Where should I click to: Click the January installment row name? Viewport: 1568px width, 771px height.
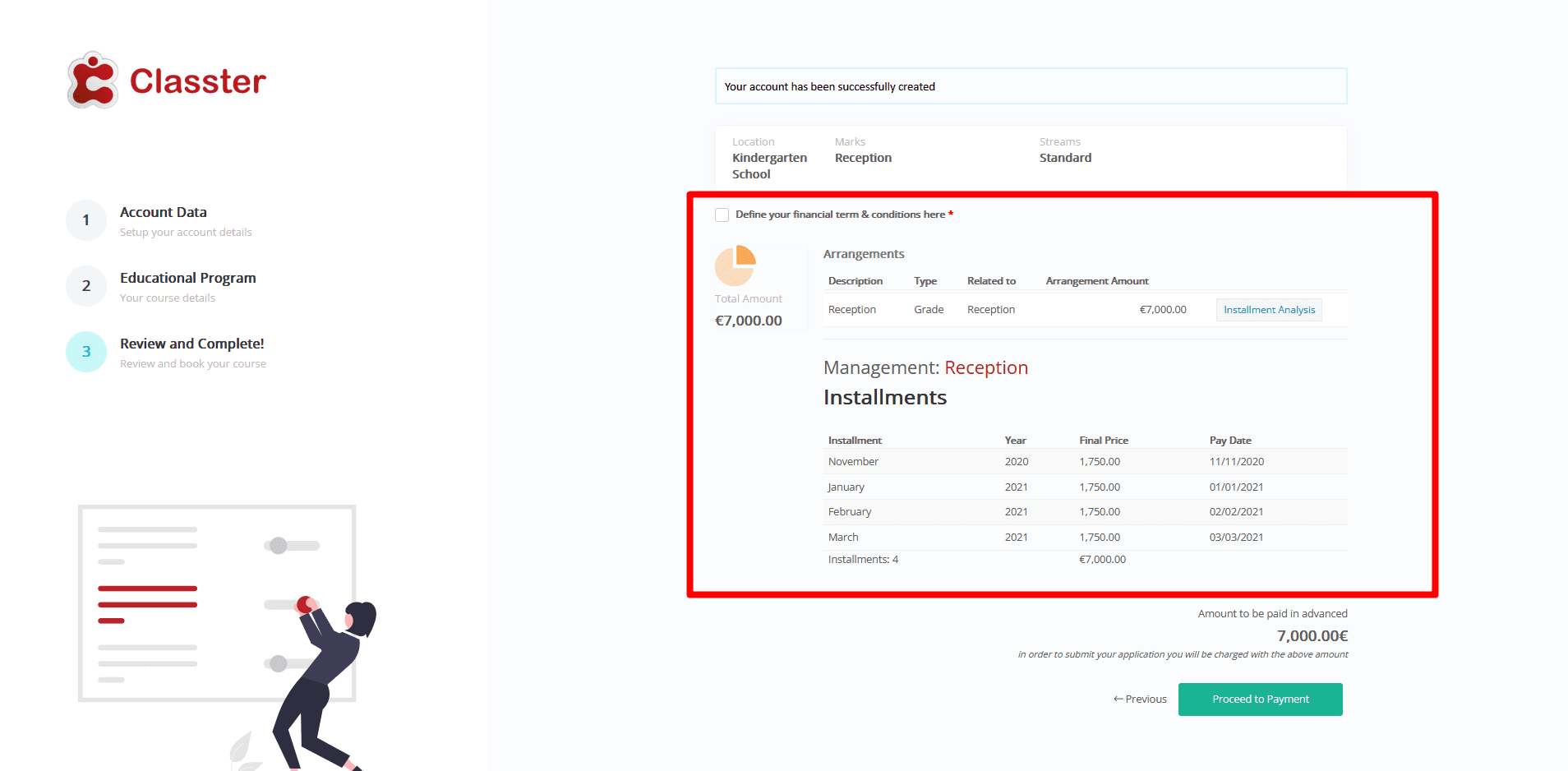(846, 487)
